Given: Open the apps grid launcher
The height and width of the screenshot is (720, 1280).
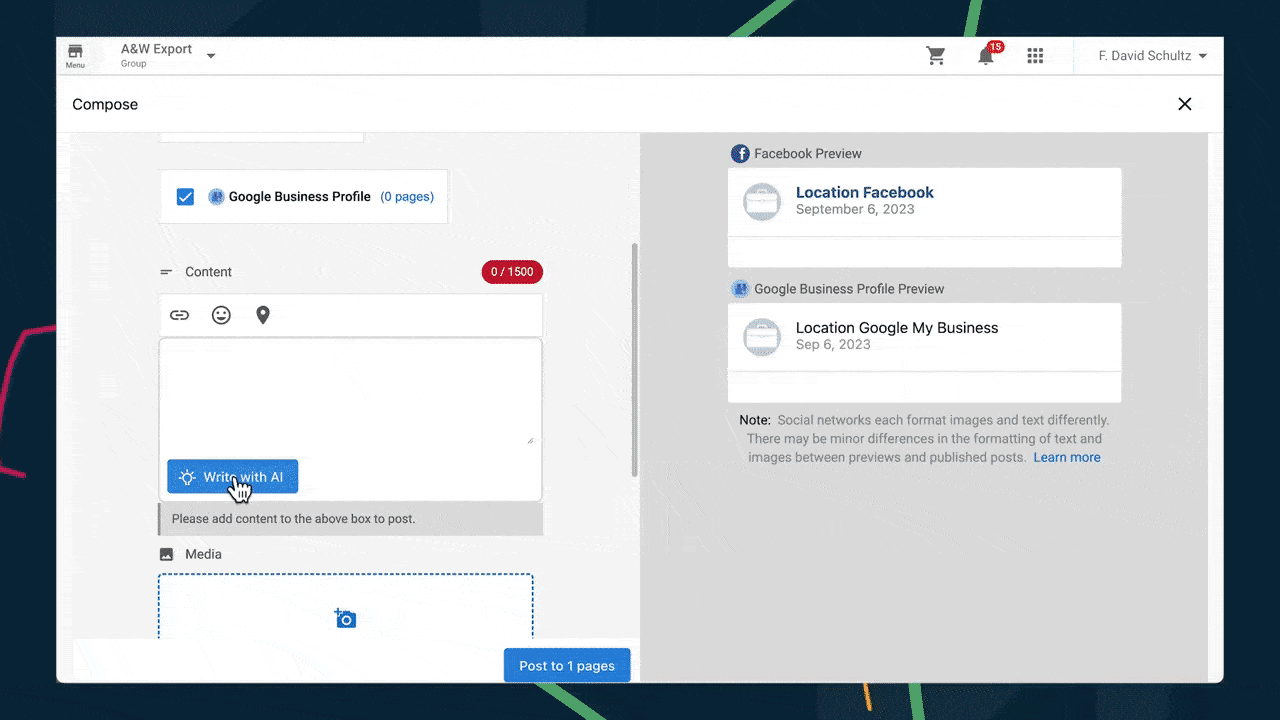Looking at the screenshot, I should click(x=1035, y=56).
